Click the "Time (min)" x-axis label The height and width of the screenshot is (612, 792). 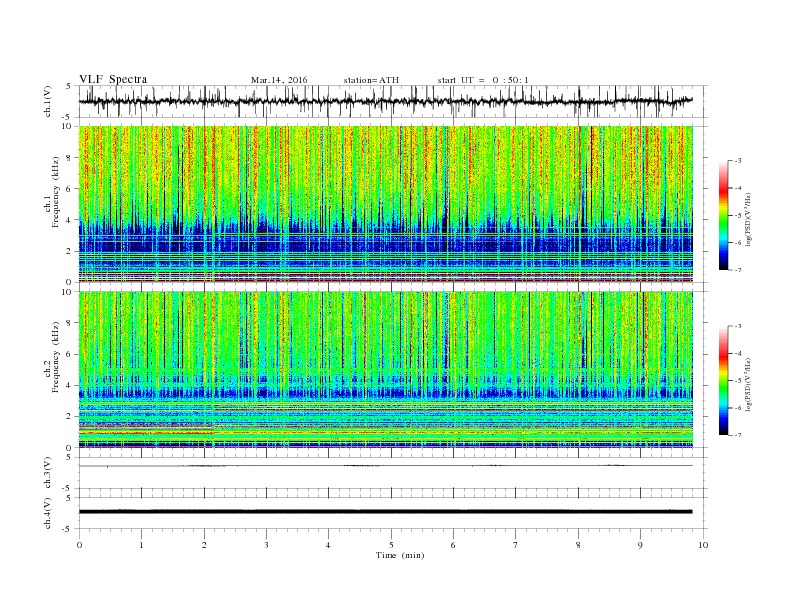(400, 555)
